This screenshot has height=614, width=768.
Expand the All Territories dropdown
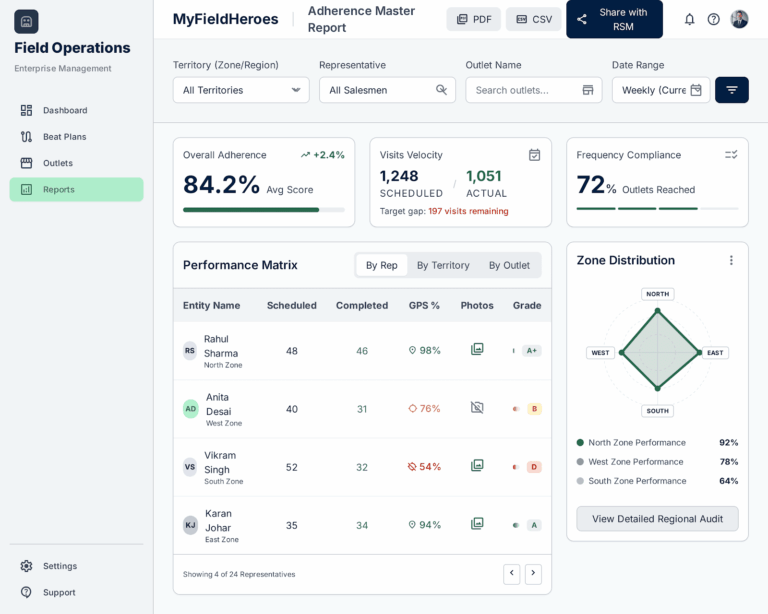coord(241,90)
